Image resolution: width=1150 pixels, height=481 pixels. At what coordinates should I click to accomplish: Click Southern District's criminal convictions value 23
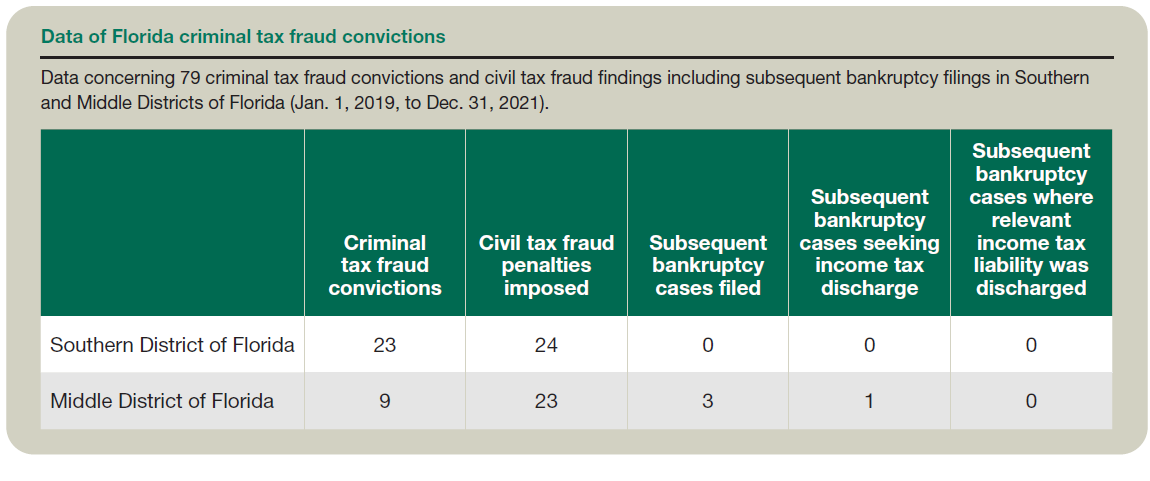[x=385, y=345]
